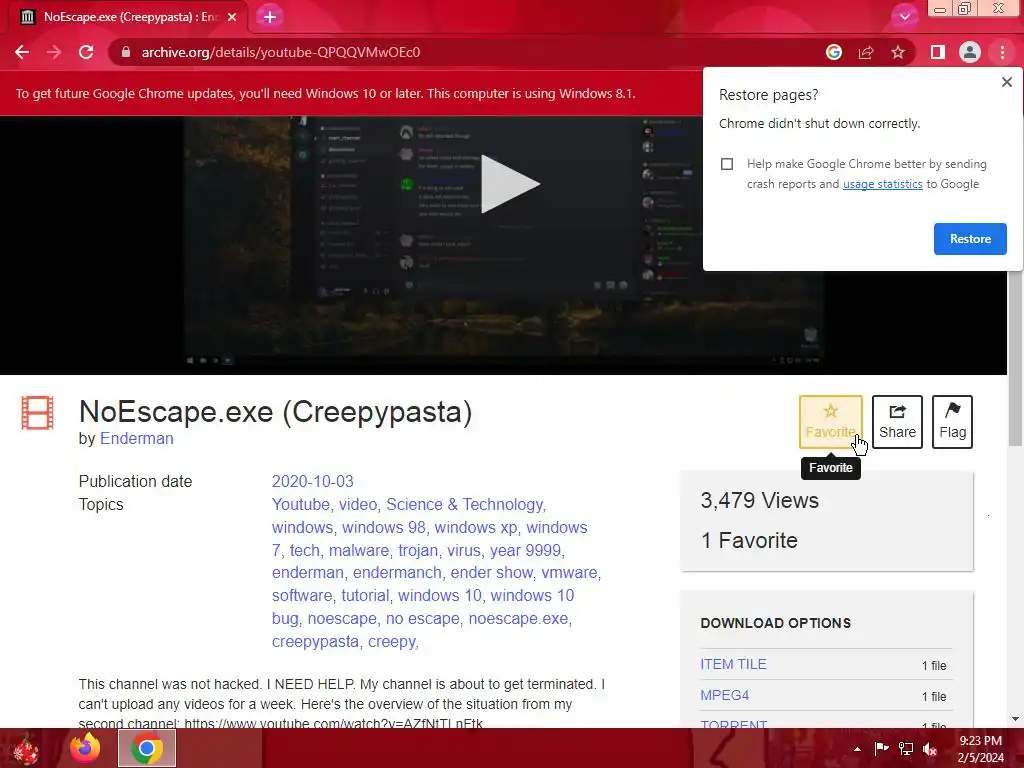Click the forward navigation arrow

coord(54,52)
